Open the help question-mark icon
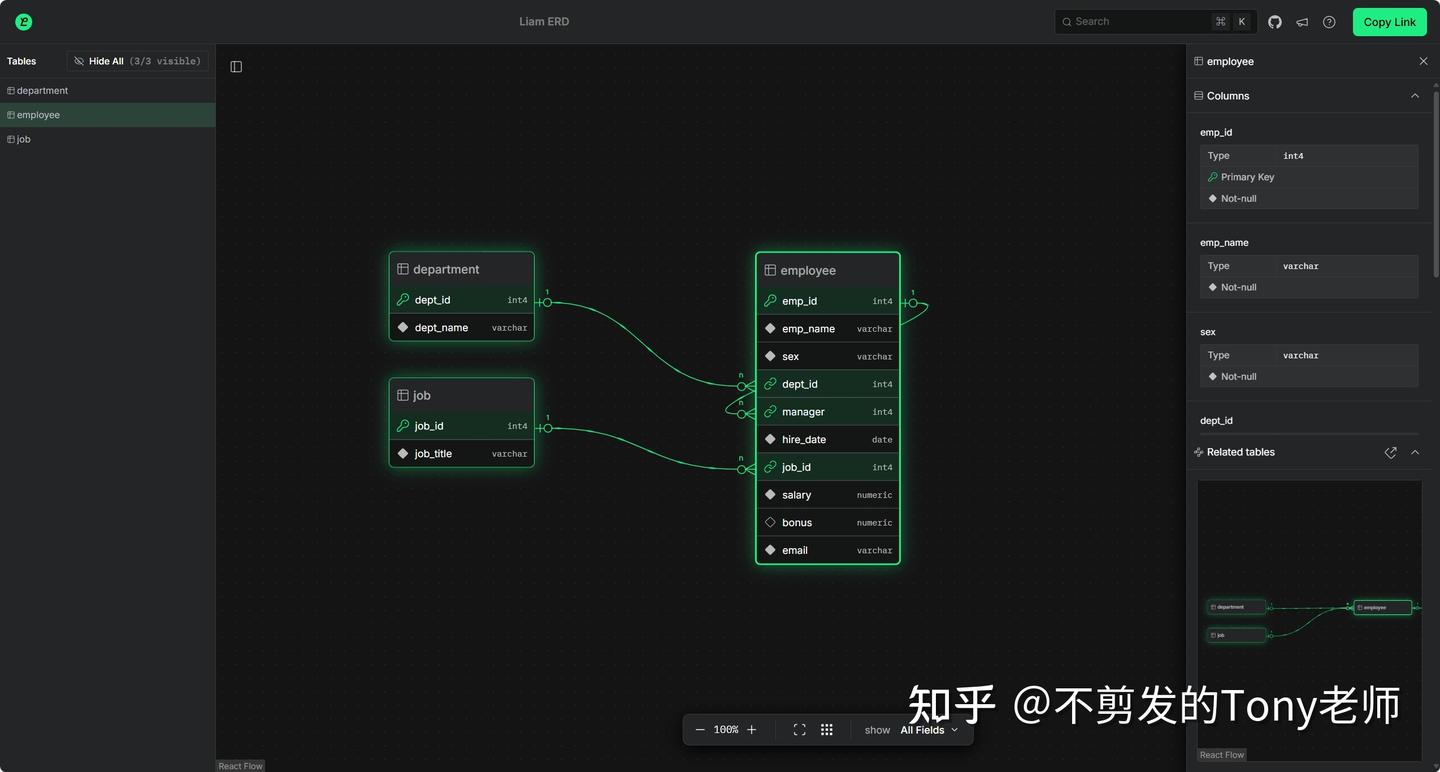This screenshot has width=1440, height=772. pyautogui.click(x=1329, y=21)
